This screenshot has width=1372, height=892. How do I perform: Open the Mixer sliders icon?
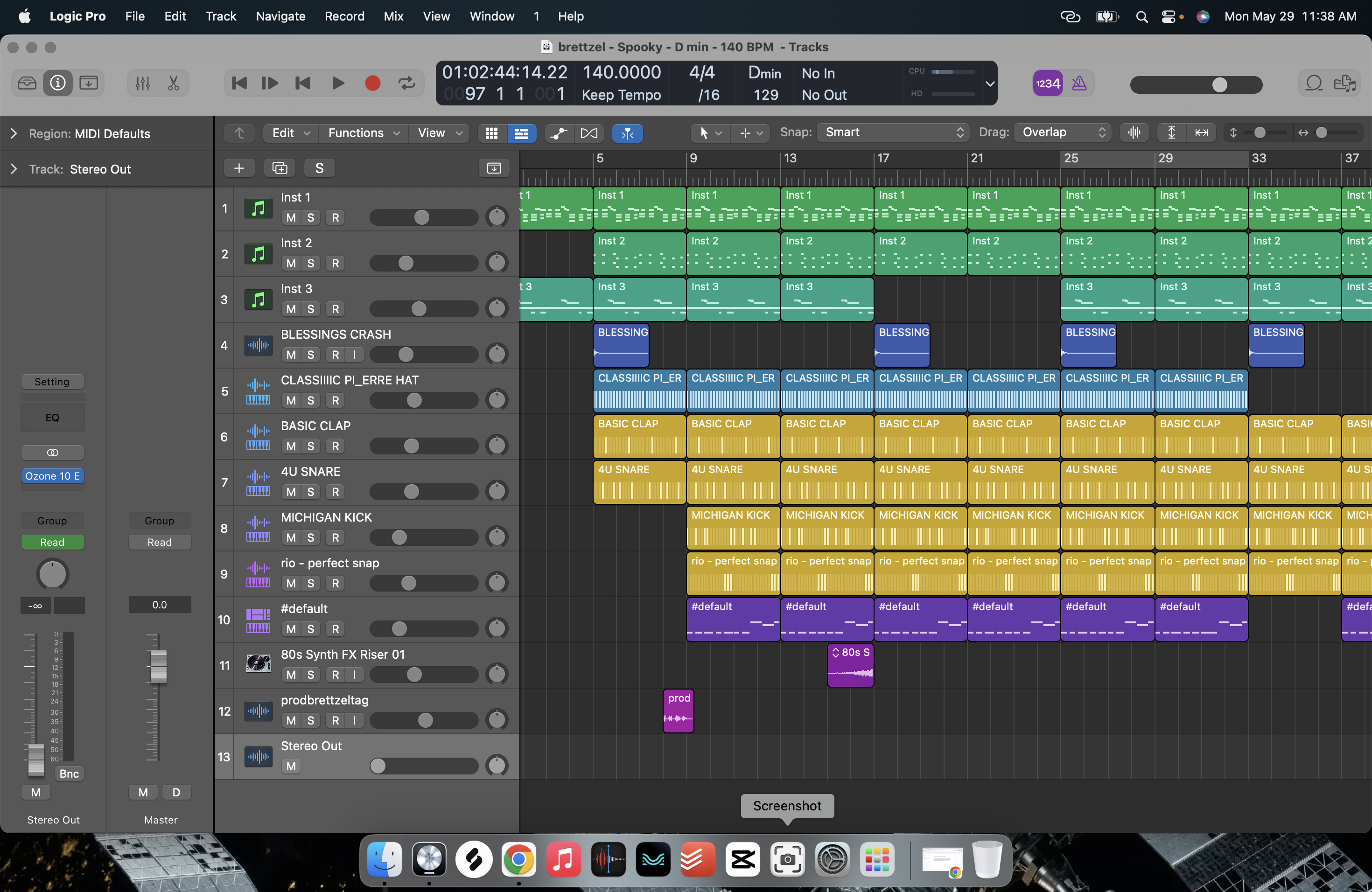142,84
